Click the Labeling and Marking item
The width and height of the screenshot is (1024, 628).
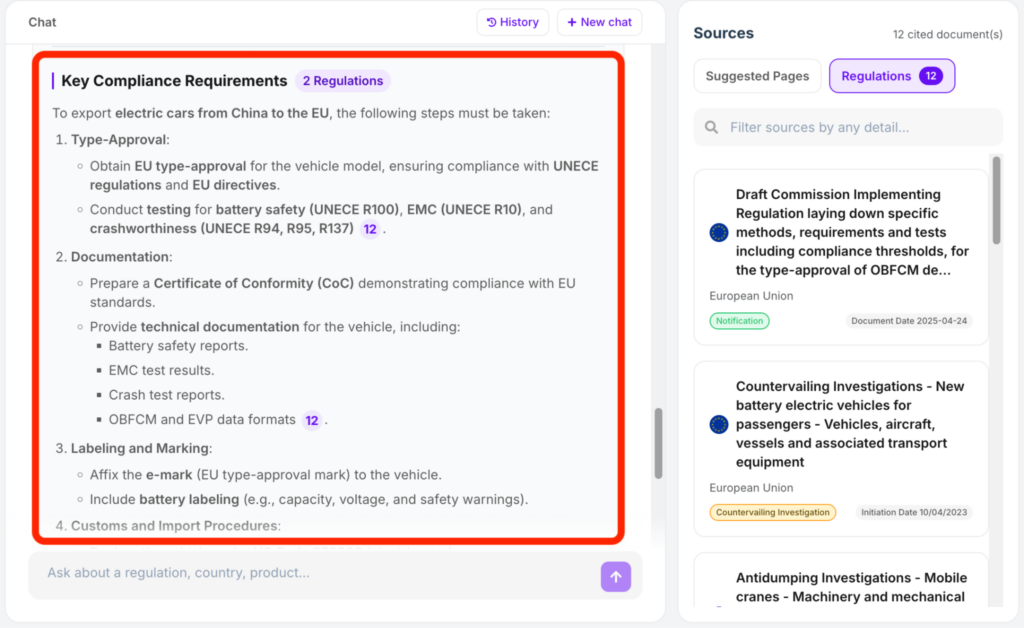141,448
